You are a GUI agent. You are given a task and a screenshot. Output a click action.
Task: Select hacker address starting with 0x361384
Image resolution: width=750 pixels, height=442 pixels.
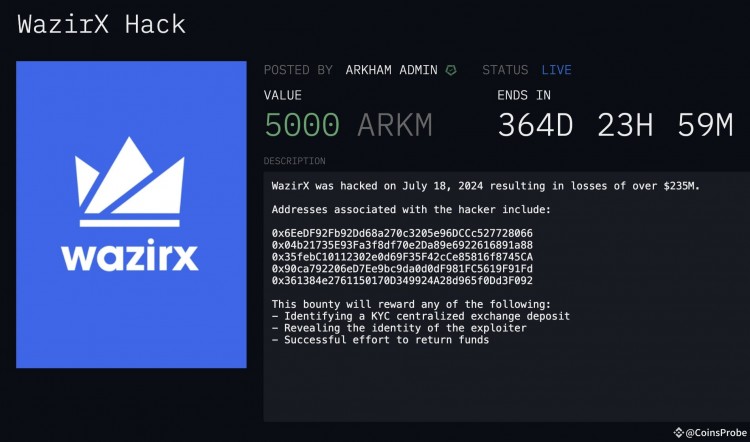pos(402,281)
